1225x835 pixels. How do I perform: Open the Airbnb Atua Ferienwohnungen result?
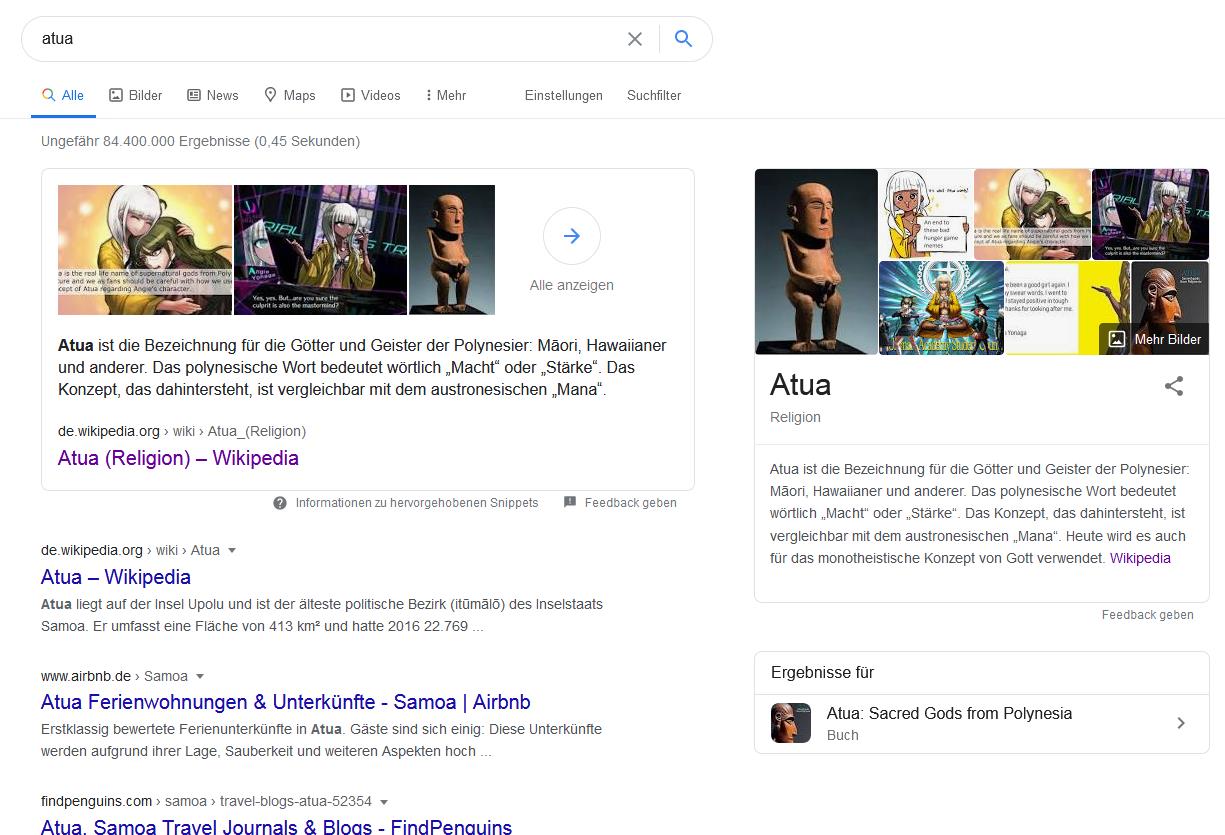coord(286,702)
